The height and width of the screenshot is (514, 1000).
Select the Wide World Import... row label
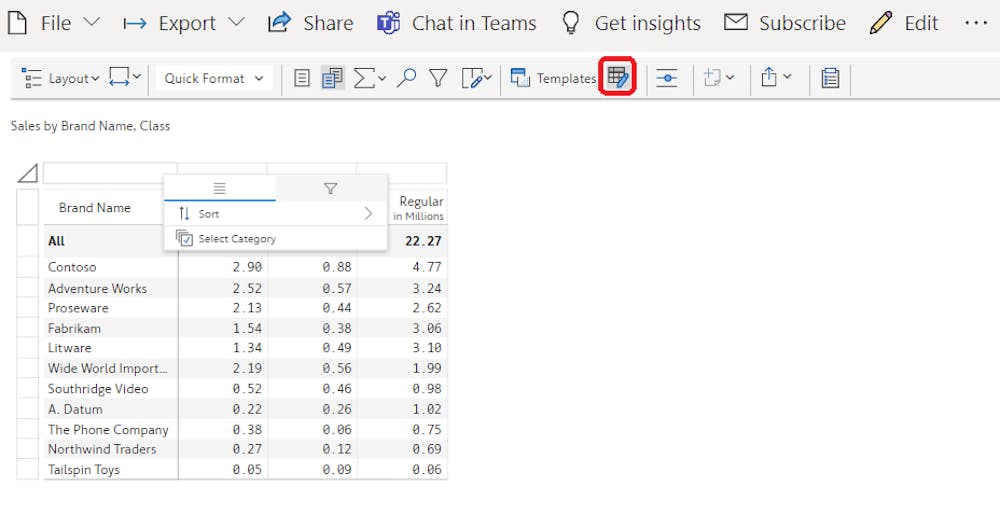point(108,369)
